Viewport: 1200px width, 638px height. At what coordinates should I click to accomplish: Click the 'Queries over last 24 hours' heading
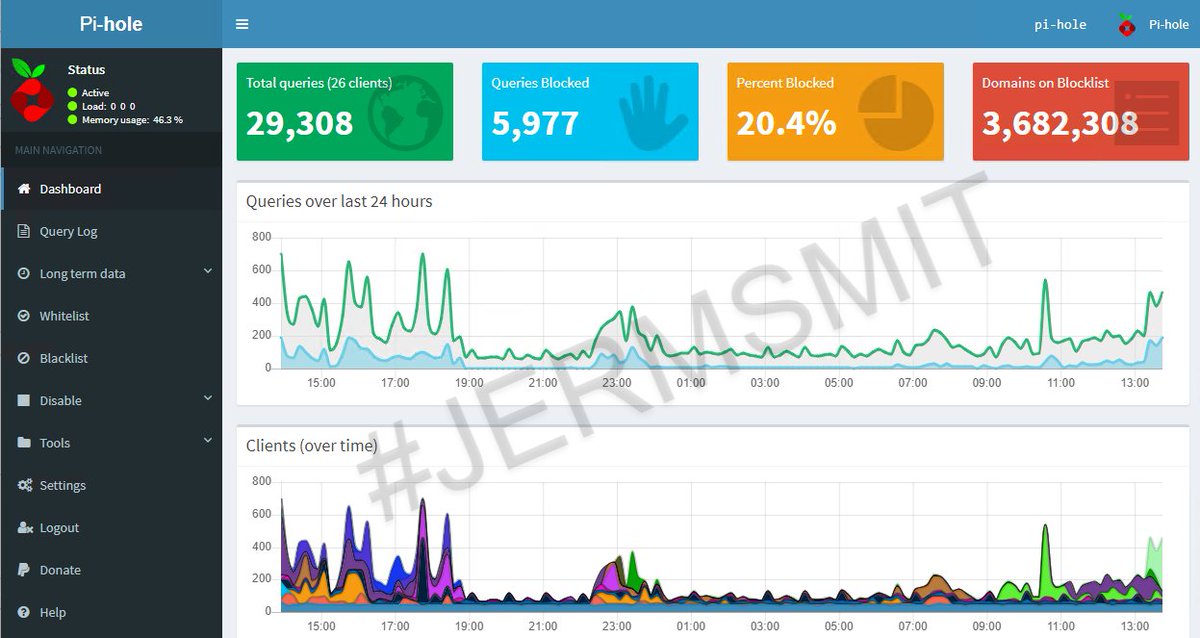pyautogui.click(x=339, y=201)
